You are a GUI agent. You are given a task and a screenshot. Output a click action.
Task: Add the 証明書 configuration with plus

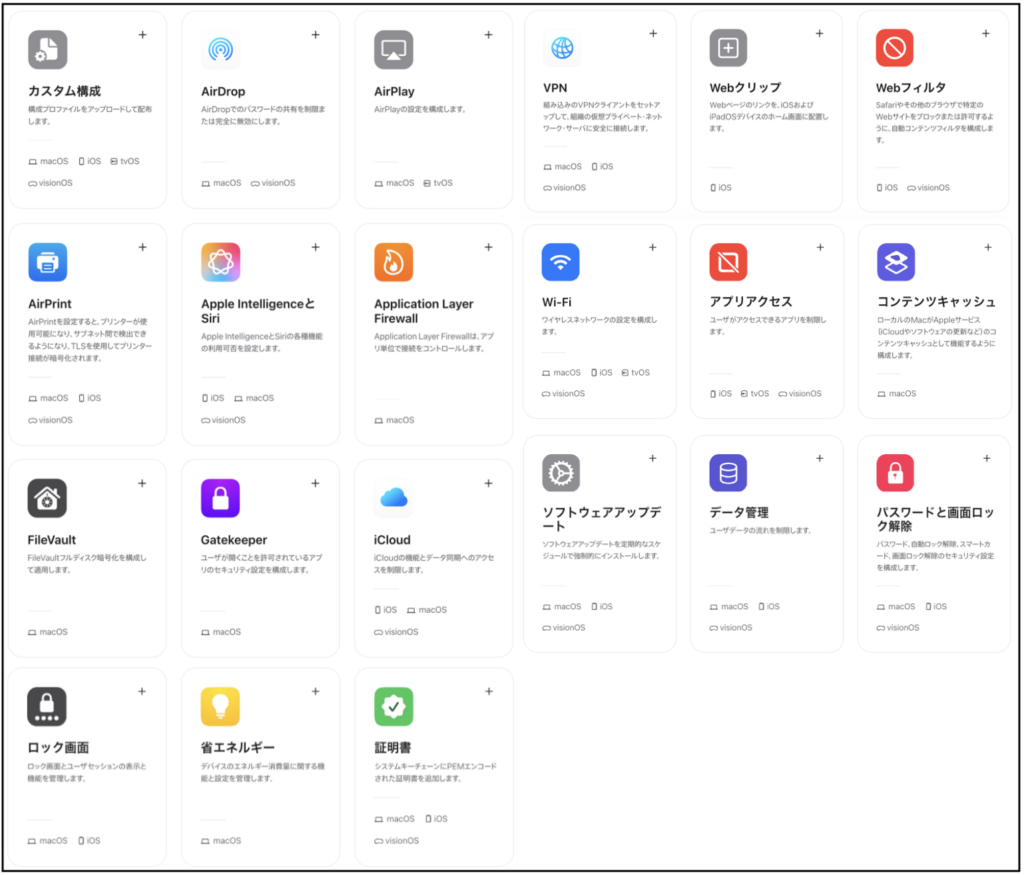tap(488, 692)
